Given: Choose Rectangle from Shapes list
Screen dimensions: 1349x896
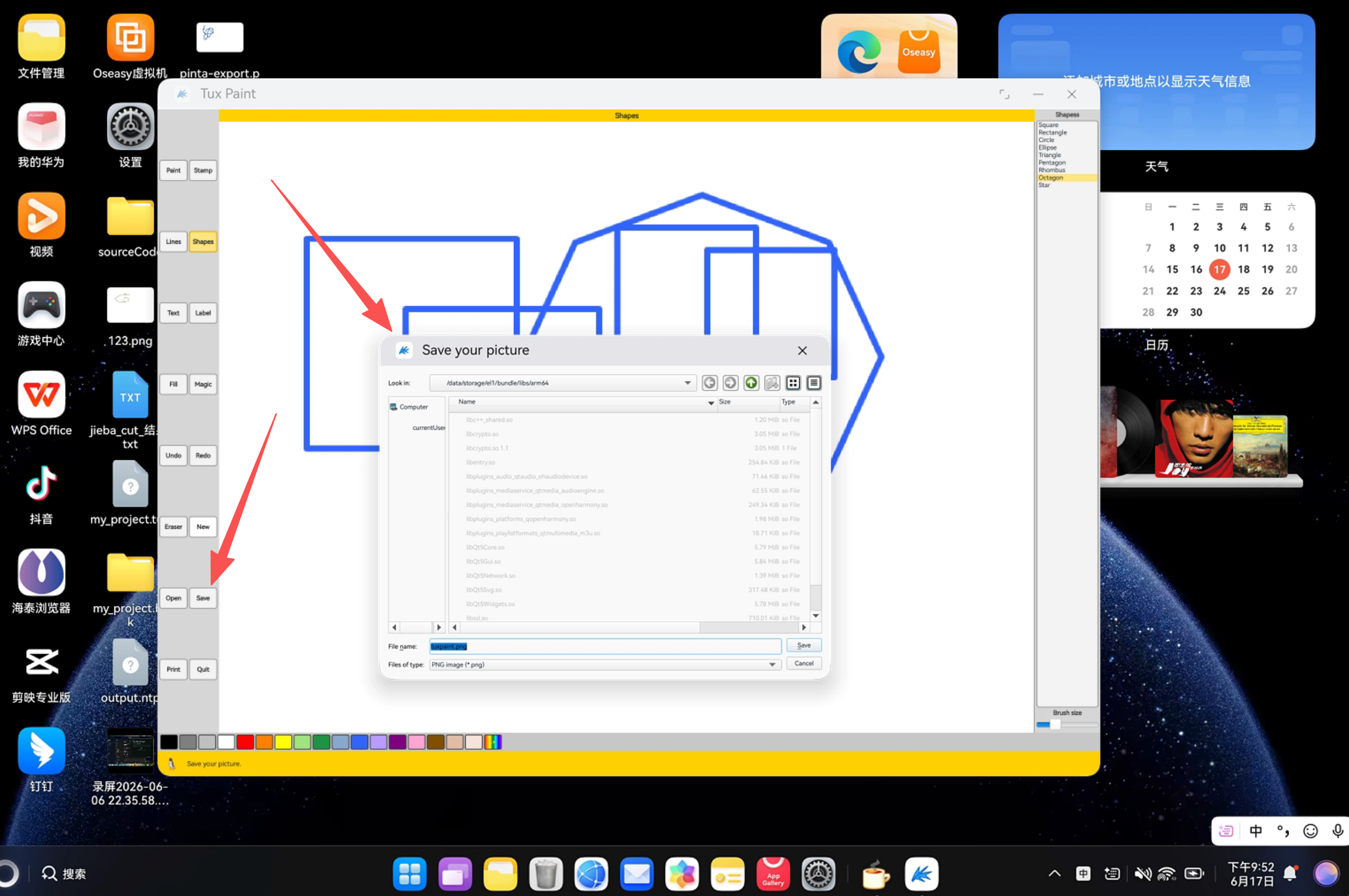Looking at the screenshot, I should [x=1066, y=132].
